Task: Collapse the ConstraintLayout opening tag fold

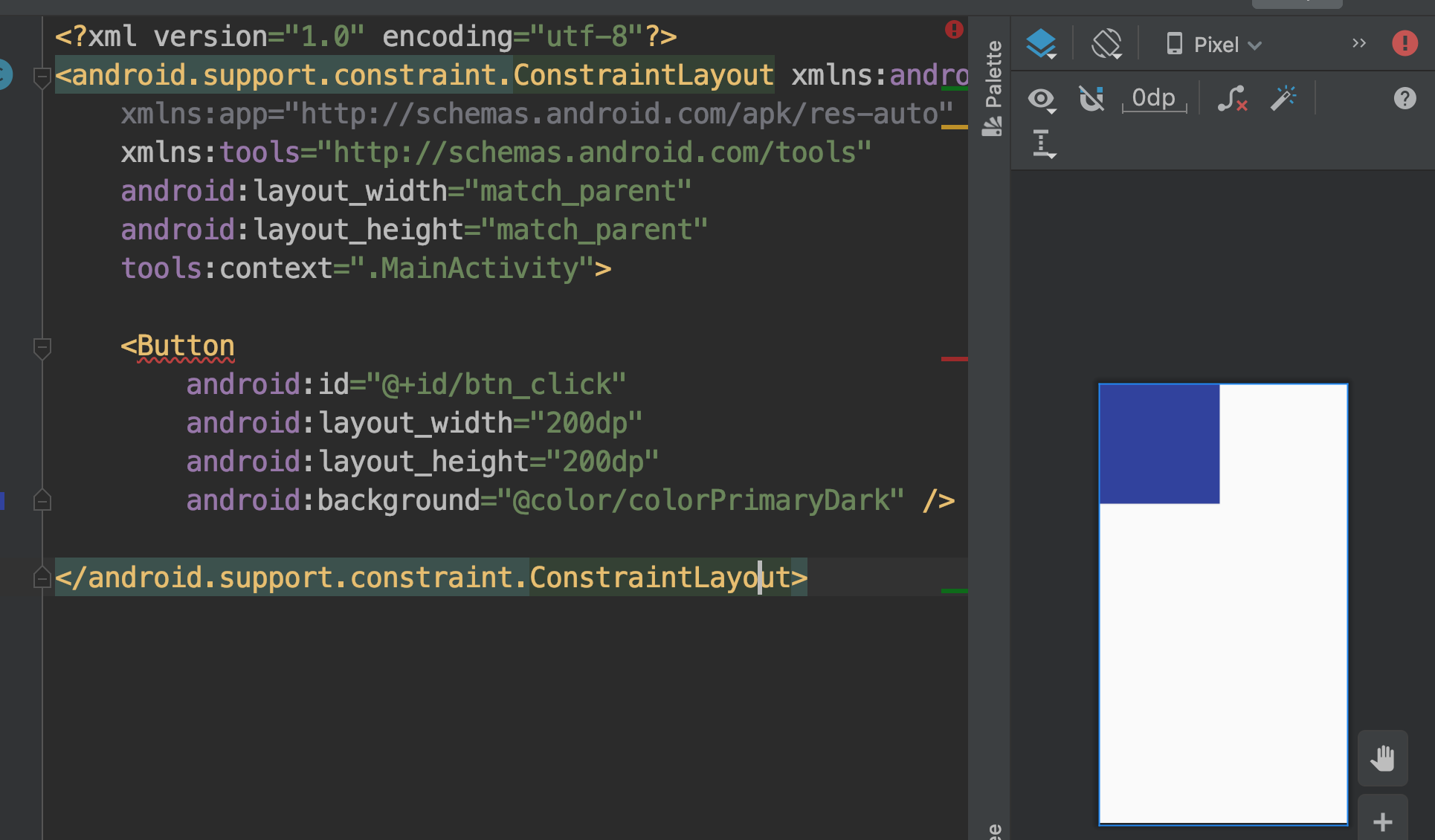Action: tap(42, 77)
